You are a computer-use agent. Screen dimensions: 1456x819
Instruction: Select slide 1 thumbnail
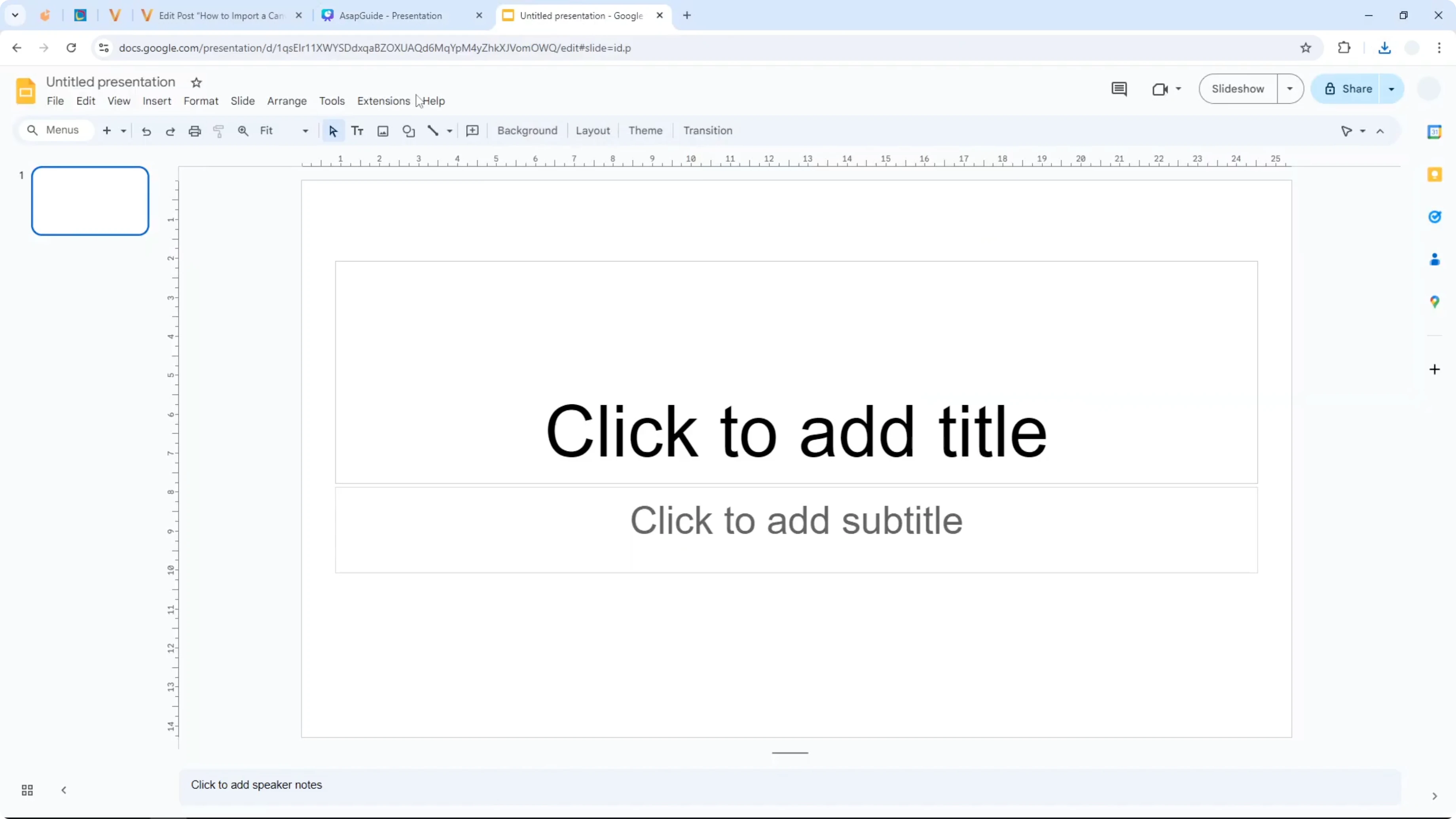91,201
